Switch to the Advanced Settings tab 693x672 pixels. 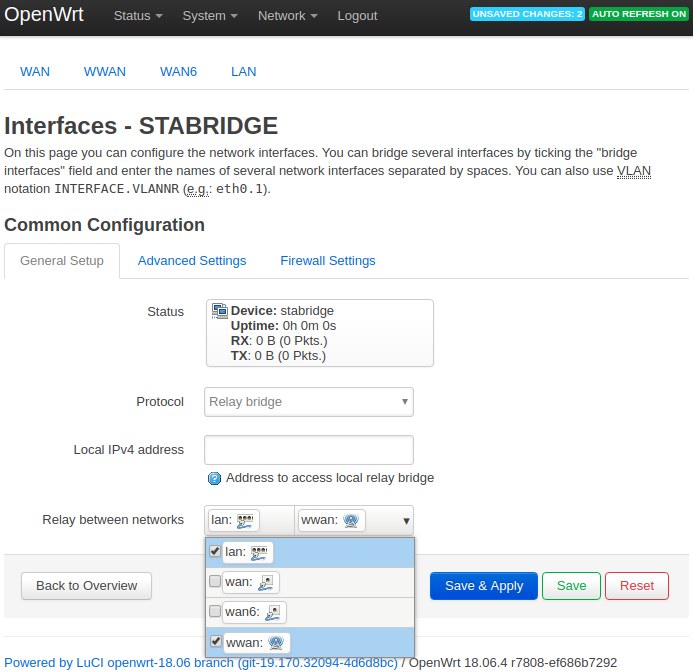192,261
